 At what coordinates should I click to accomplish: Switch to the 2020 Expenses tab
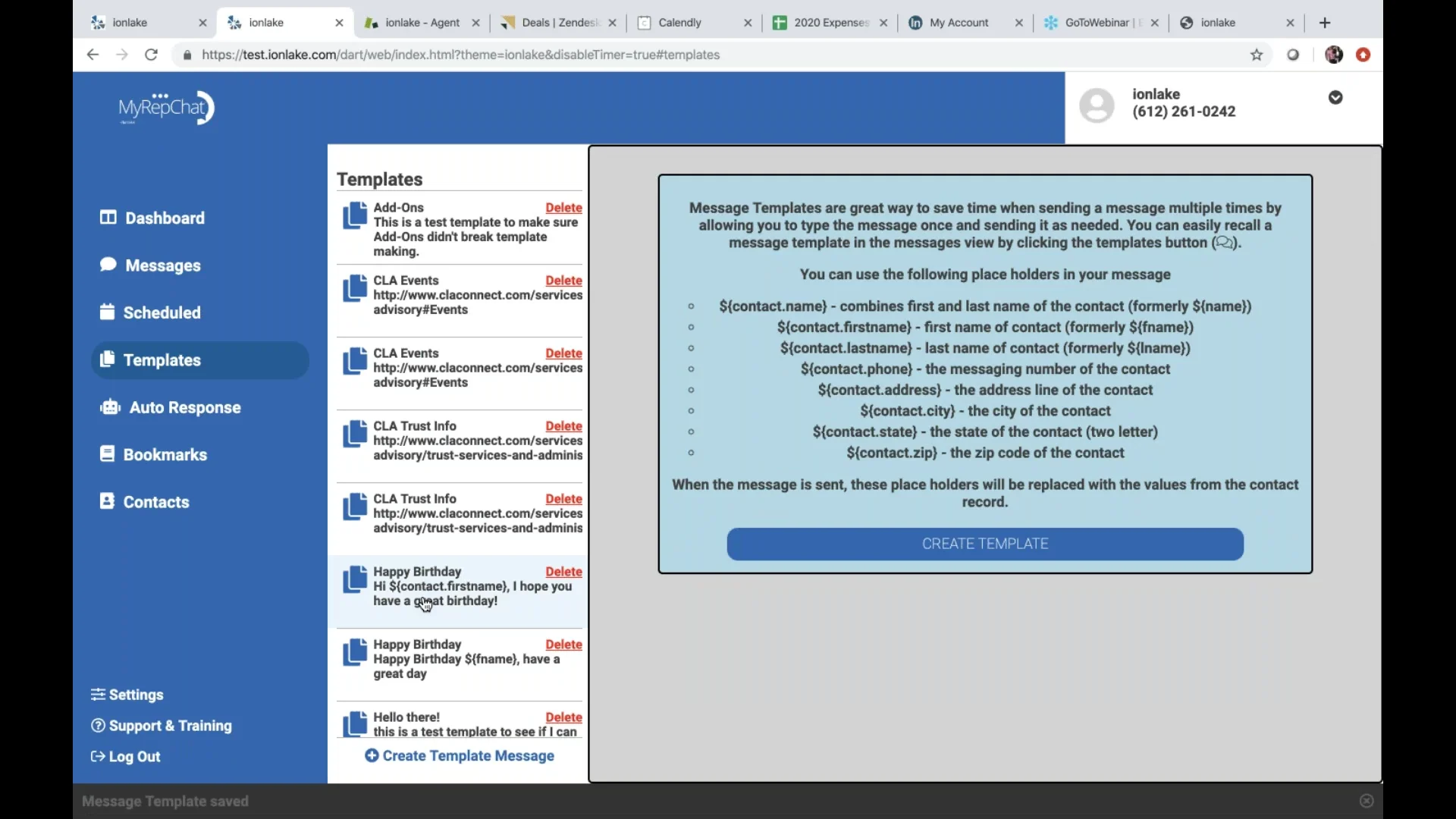point(830,23)
